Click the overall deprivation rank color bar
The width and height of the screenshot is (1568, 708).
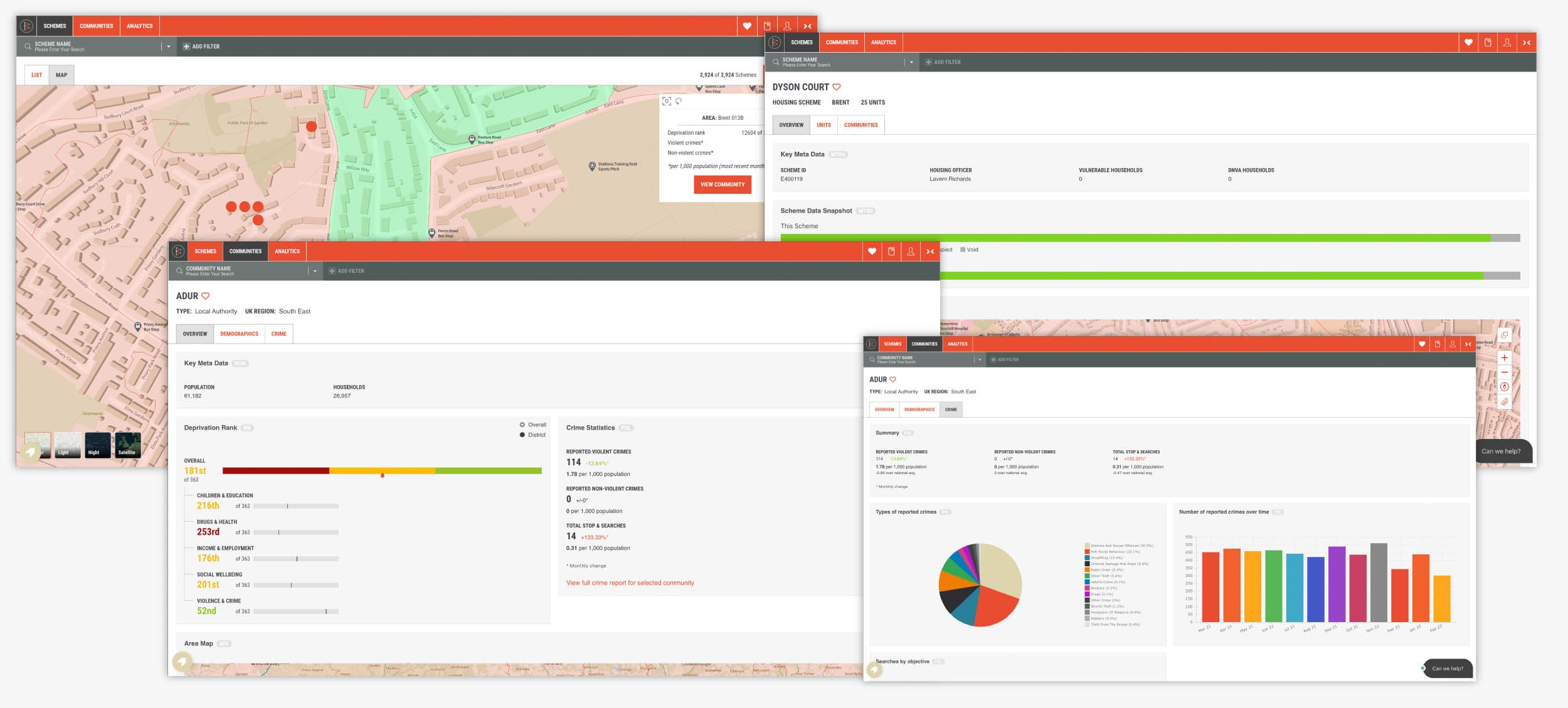click(382, 470)
